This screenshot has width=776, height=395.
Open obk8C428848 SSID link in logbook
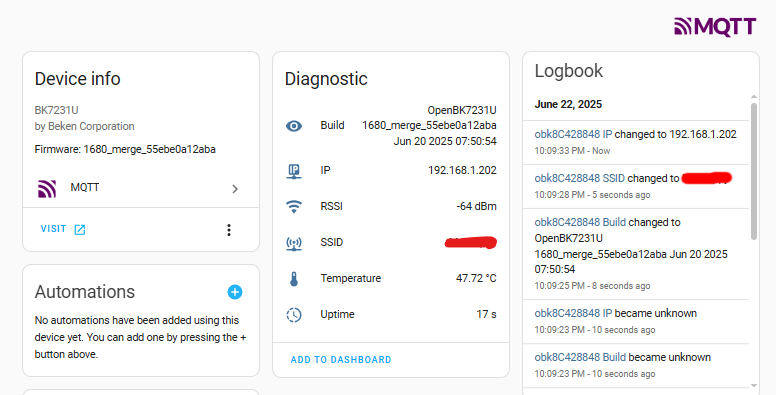pyautogui.click(x=580, y=178)
